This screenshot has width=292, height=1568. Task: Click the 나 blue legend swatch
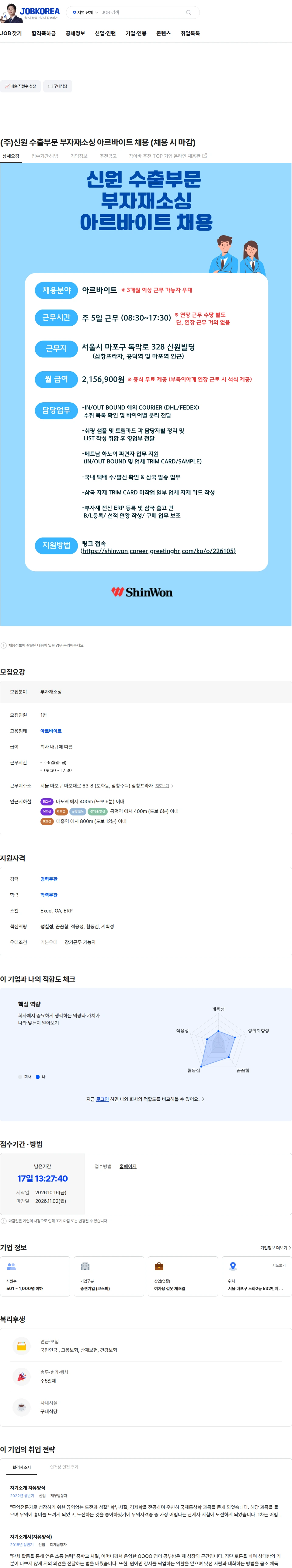point(38,1077)
